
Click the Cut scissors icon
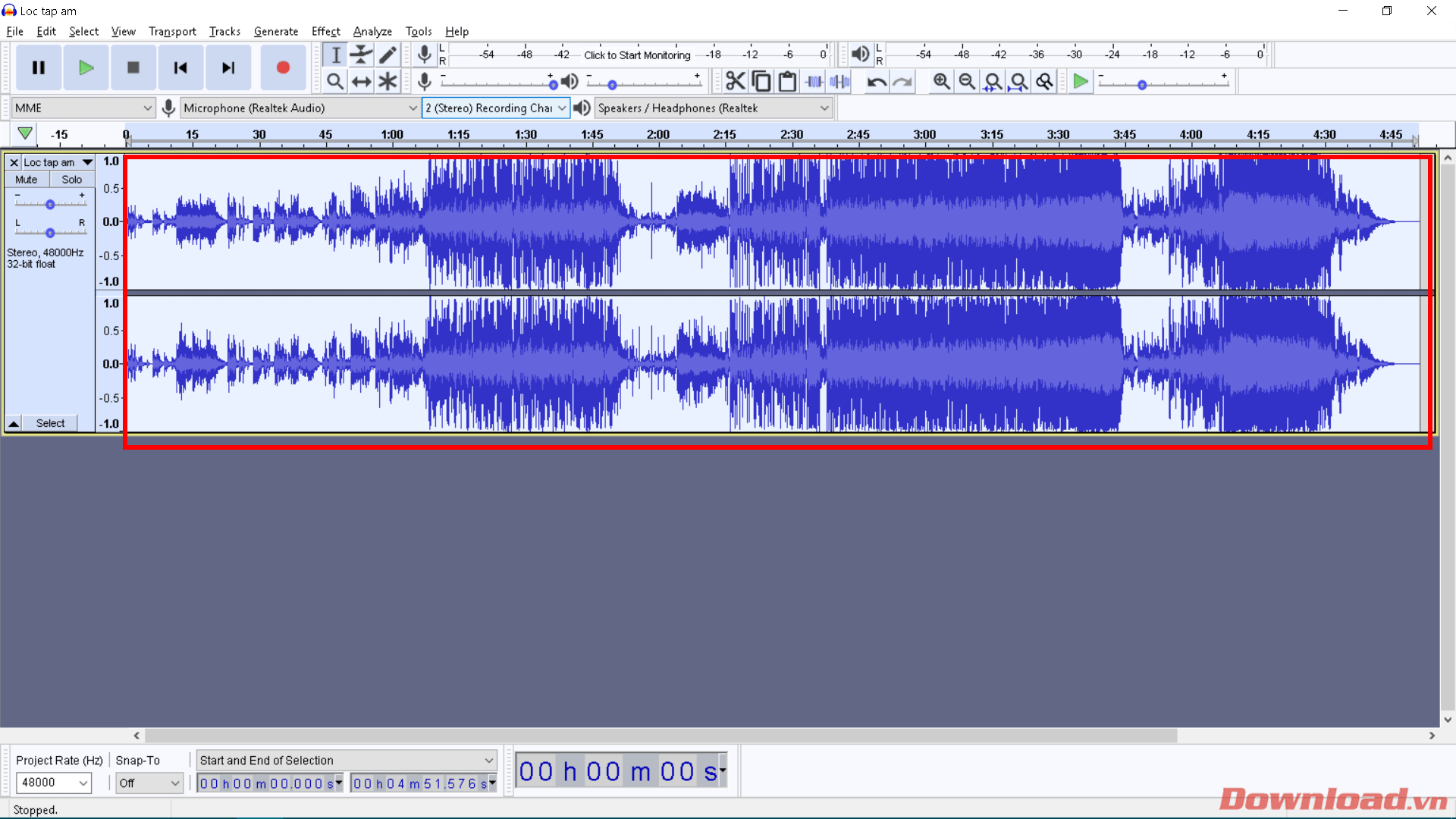click(735, 81)
